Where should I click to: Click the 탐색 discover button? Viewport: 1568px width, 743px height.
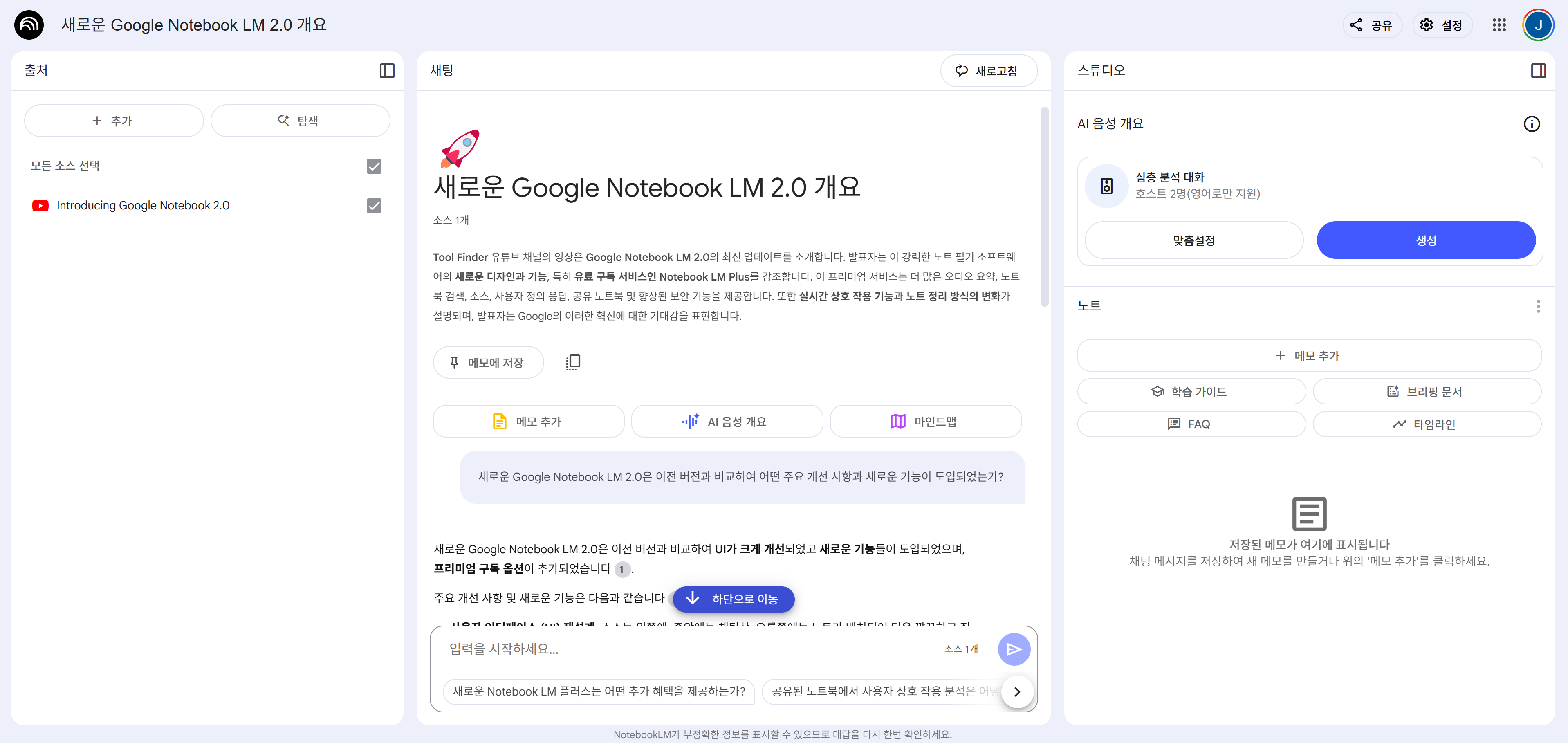click(x=300, y=121)
